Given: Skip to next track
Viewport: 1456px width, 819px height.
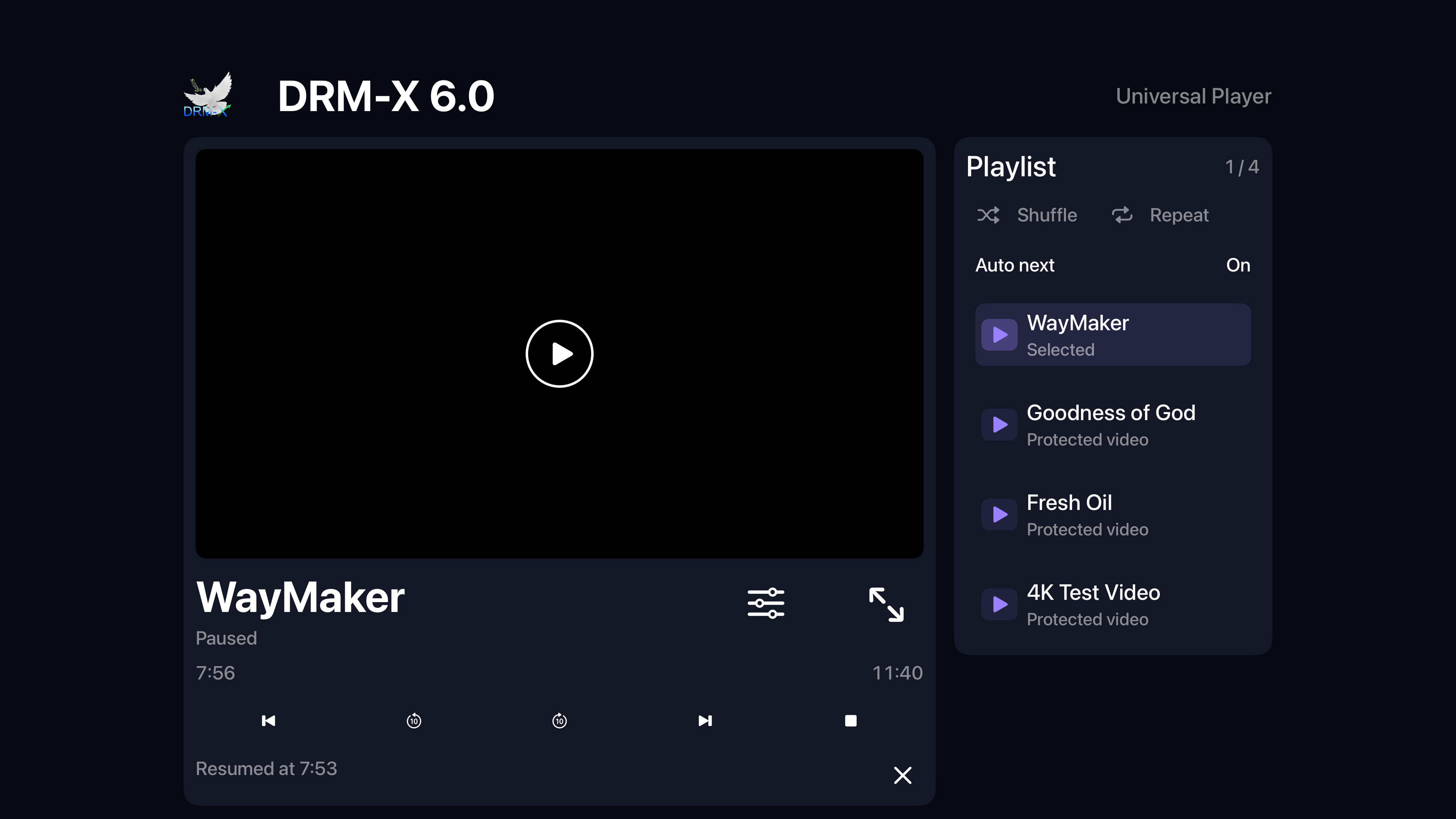Looking at the screenshot, I should pos(705,721).
